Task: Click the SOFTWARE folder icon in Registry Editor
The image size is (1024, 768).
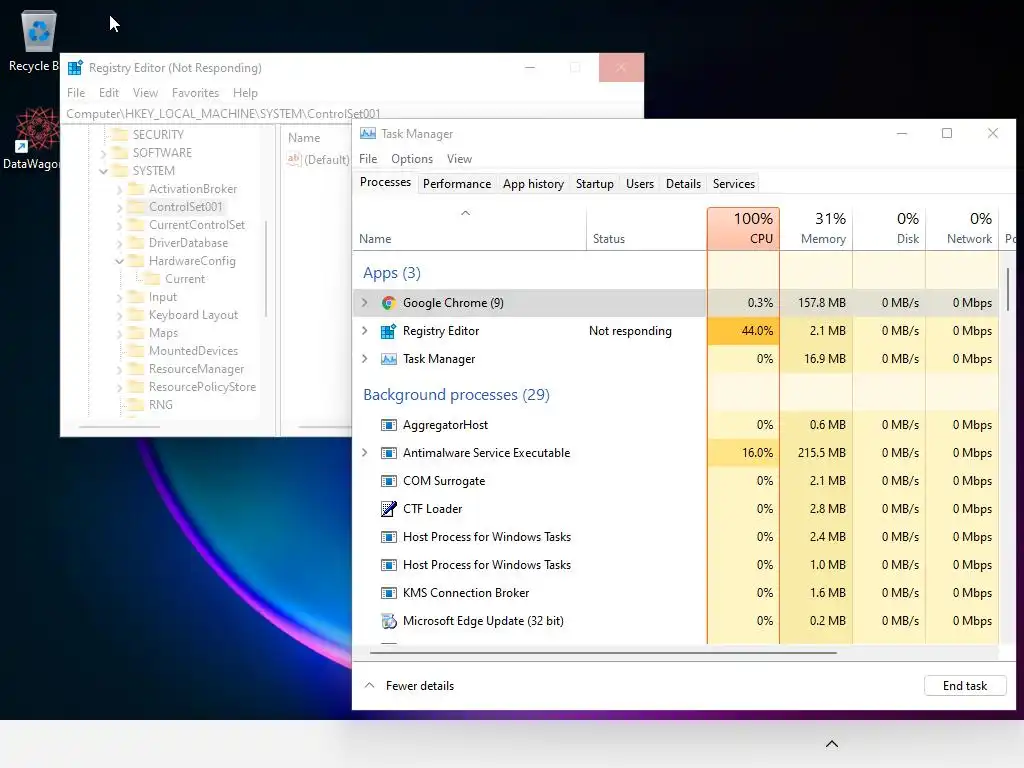Action: tap(120, 153)
